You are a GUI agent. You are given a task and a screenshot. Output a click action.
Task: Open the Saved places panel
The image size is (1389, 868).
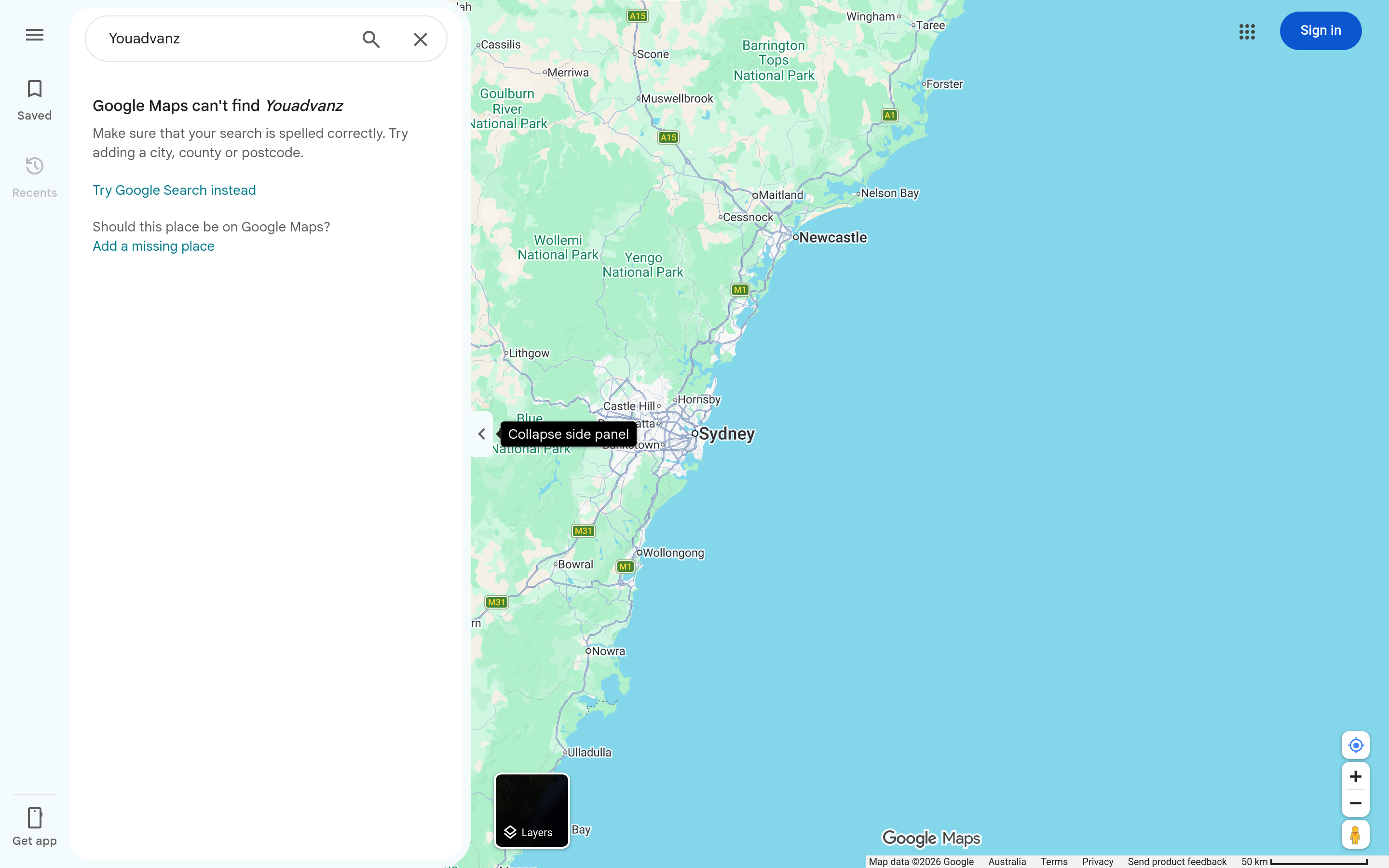(34, 100)
